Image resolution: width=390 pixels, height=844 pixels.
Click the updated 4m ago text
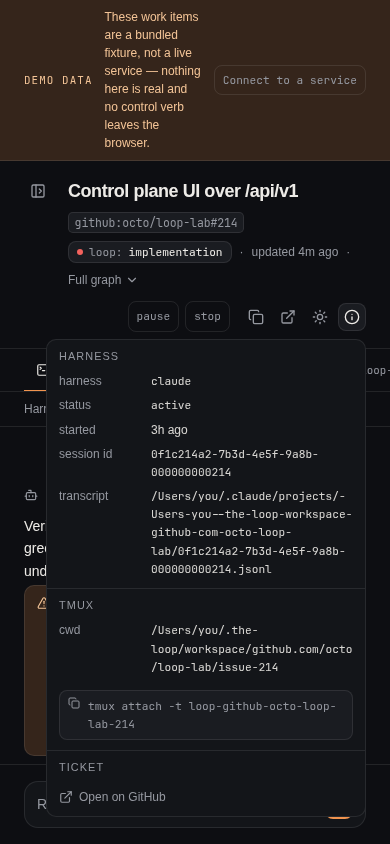pyautogui.click(x=295, y=252)
